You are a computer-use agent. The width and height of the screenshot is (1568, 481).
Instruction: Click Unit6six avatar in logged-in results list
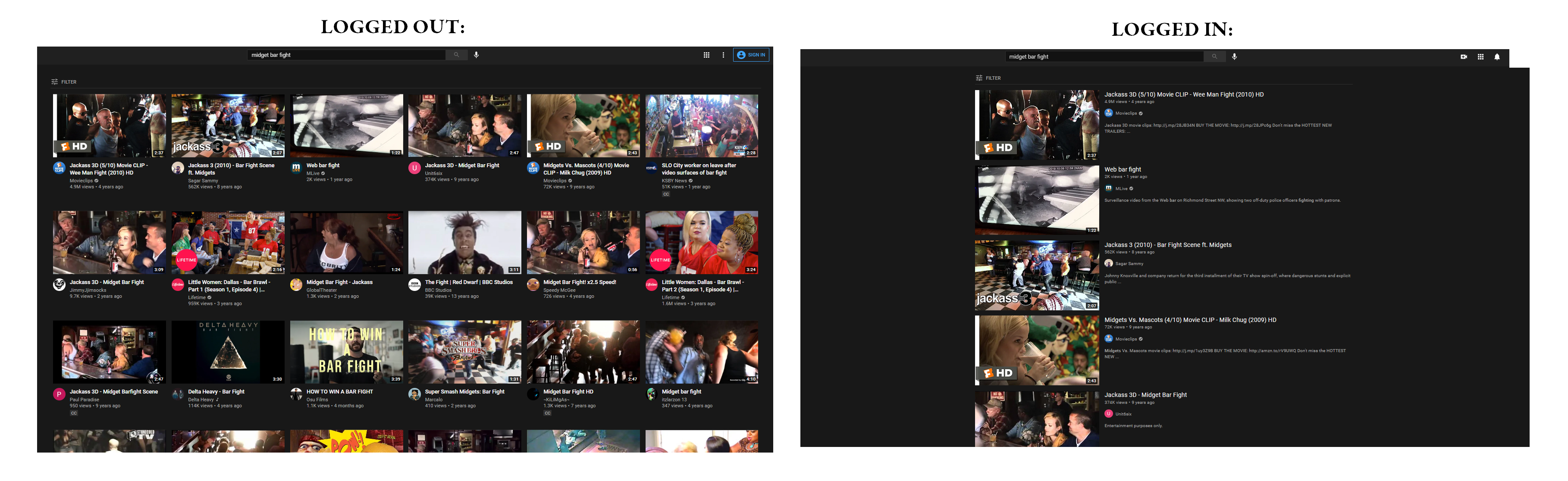coord(1108,413)
